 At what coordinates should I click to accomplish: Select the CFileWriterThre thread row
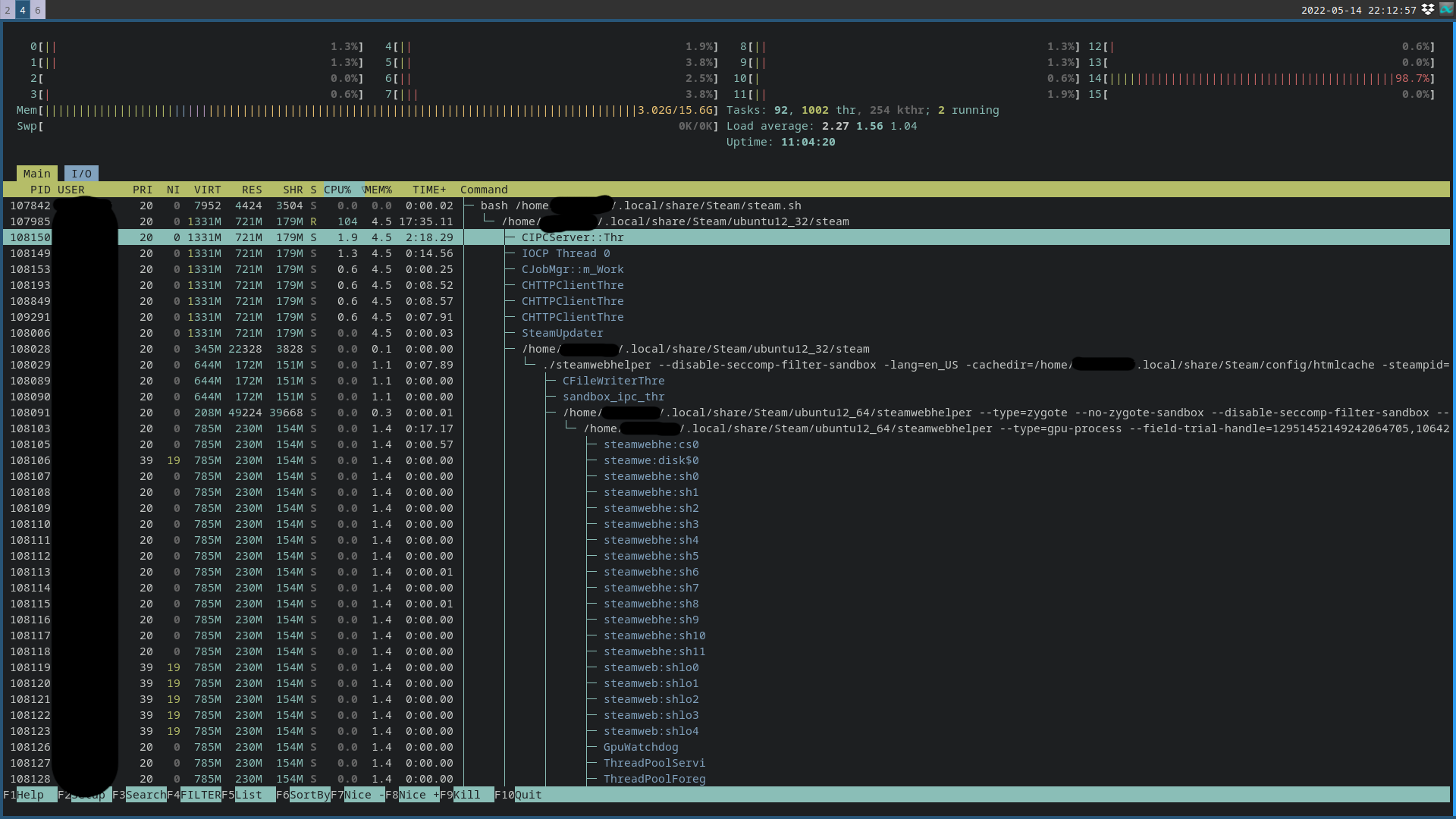726,381
